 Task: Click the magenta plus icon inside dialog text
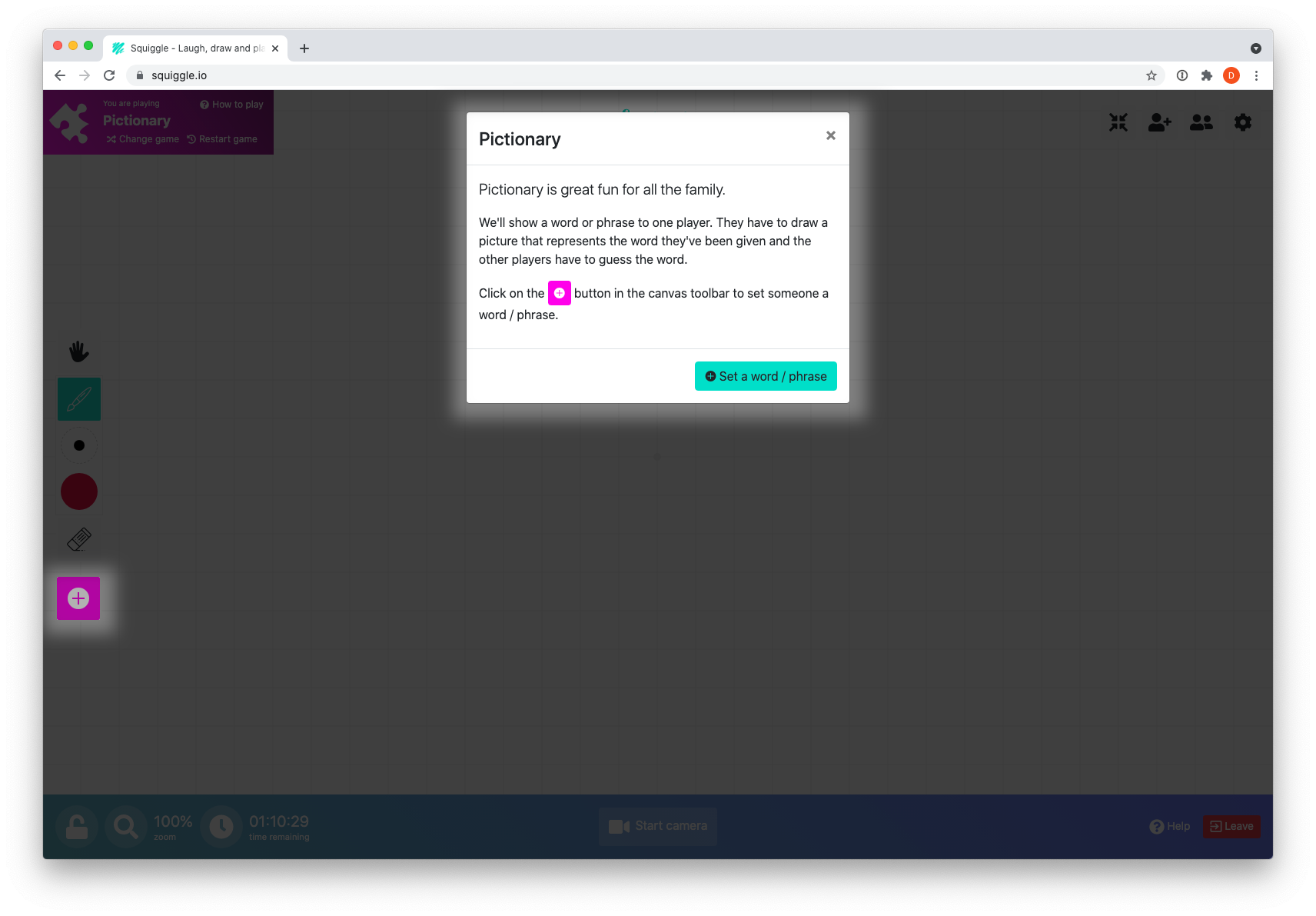click(559, 293)
